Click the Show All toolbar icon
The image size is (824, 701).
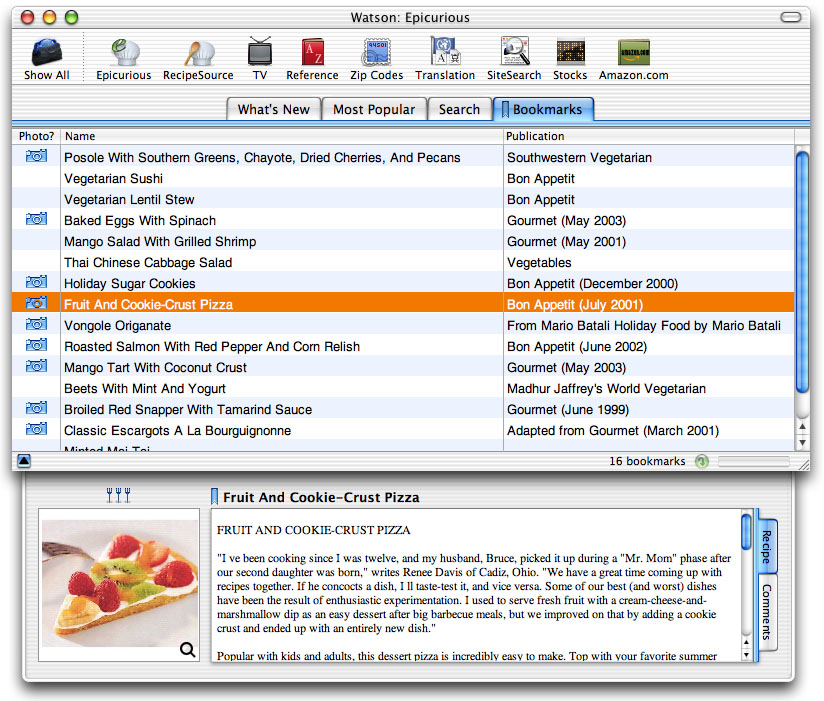(x=47, y=59)
